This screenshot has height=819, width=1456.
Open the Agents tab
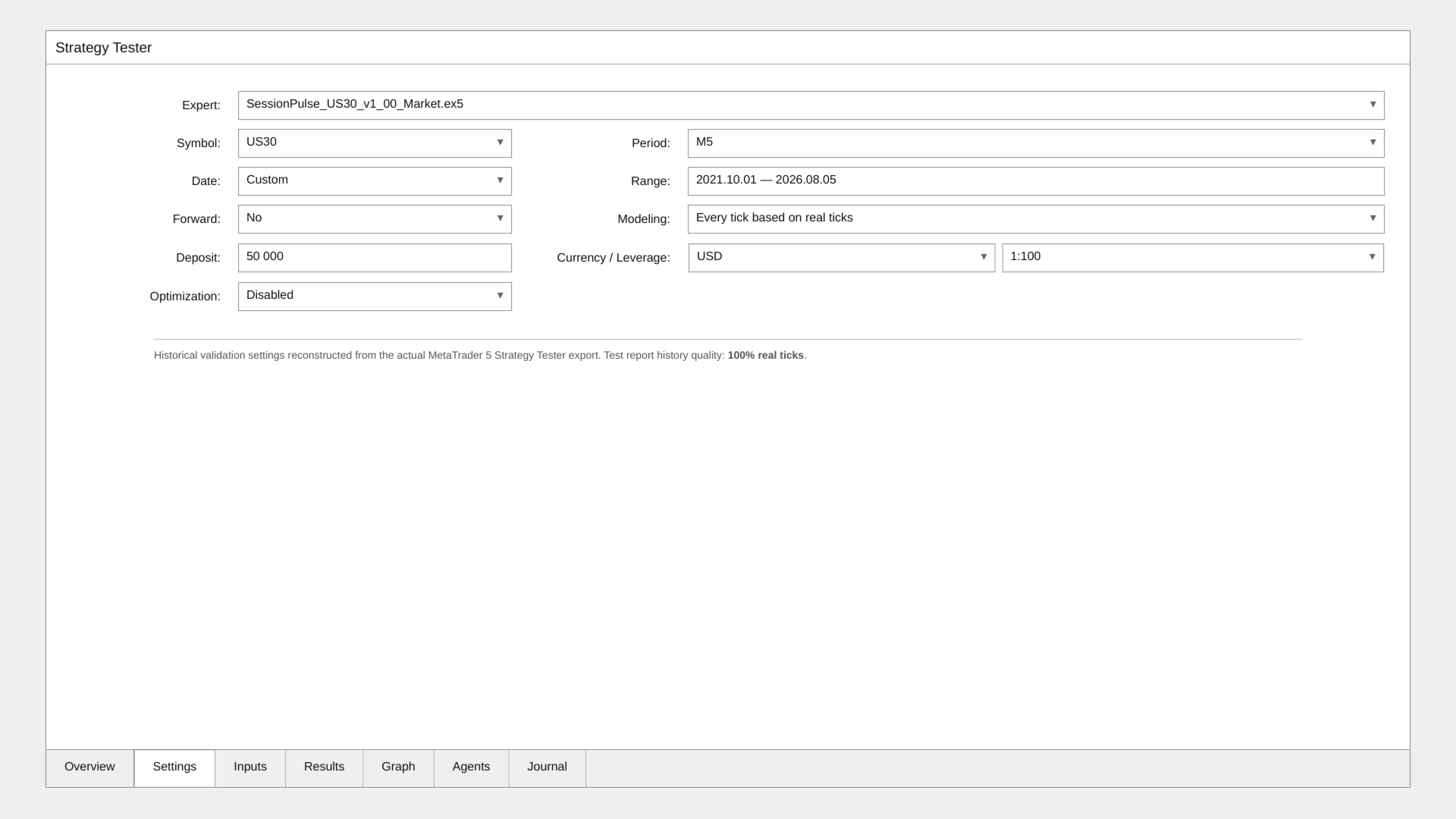(x=471, y=767)
